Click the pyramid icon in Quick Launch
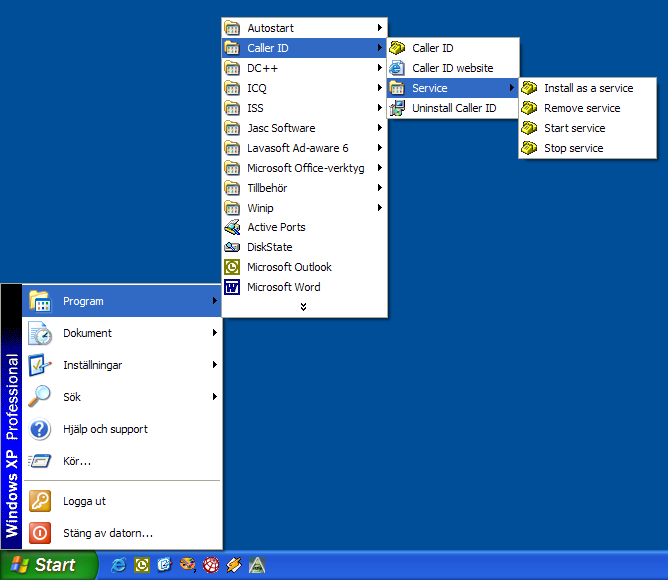 (257, 566)
